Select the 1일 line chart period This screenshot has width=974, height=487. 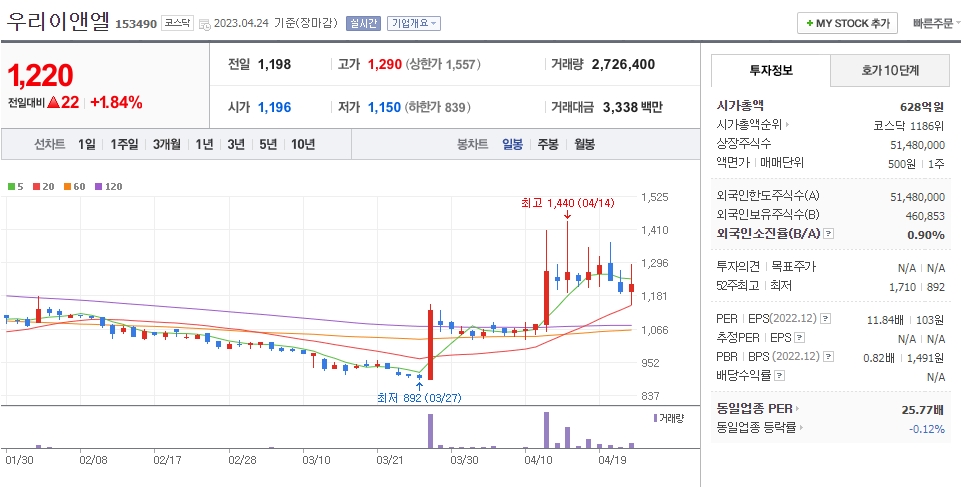[86, 145]
